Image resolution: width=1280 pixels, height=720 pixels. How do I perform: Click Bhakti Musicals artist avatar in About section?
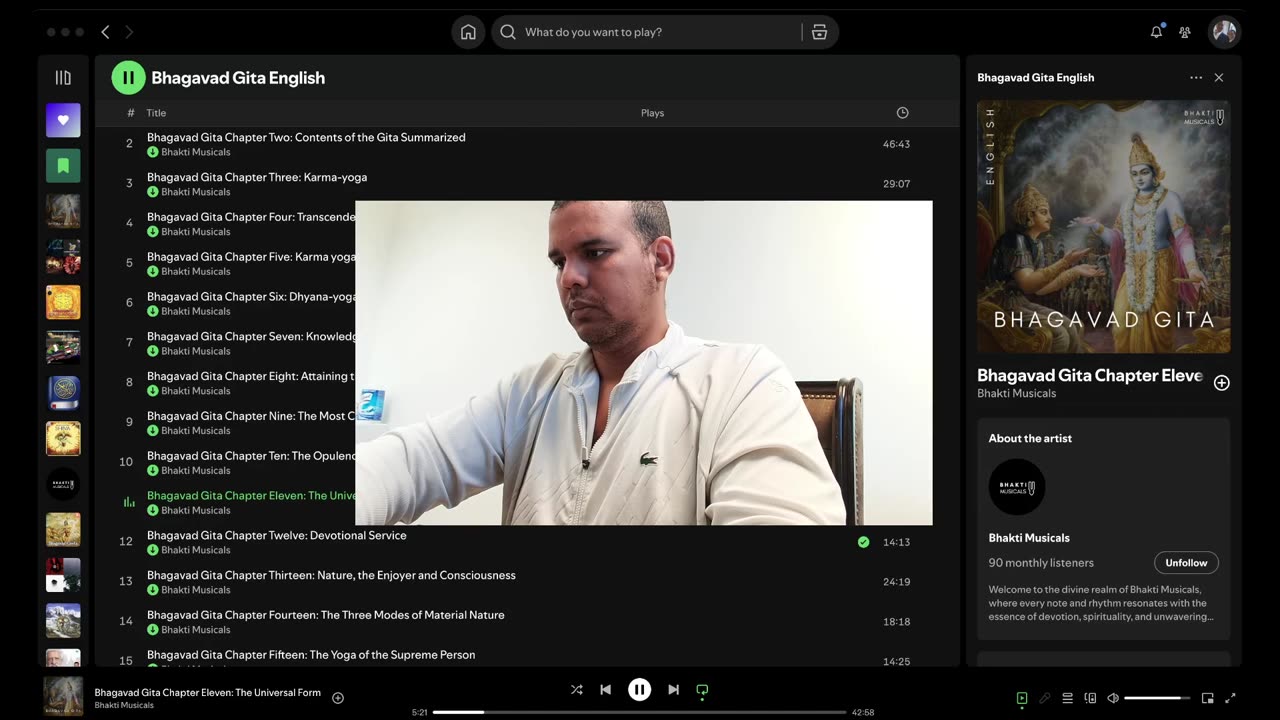point(1017,487)
